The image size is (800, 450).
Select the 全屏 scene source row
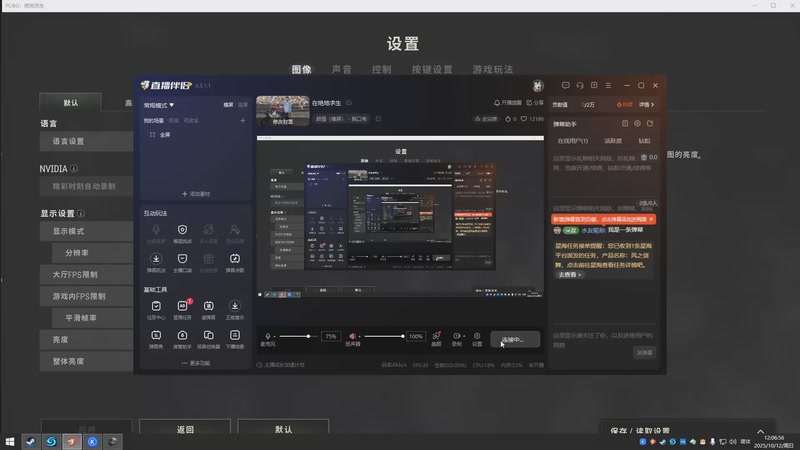pyautogui.click(x=196, y=135)
